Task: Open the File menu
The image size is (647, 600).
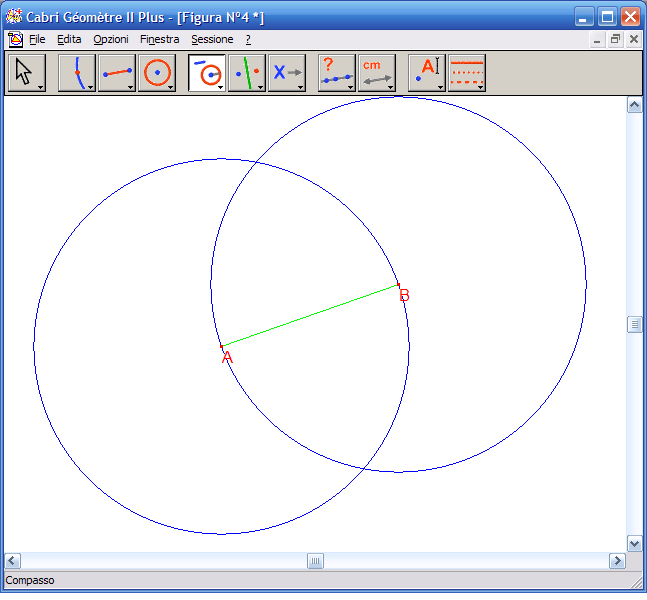Action: tap(37, 40)
